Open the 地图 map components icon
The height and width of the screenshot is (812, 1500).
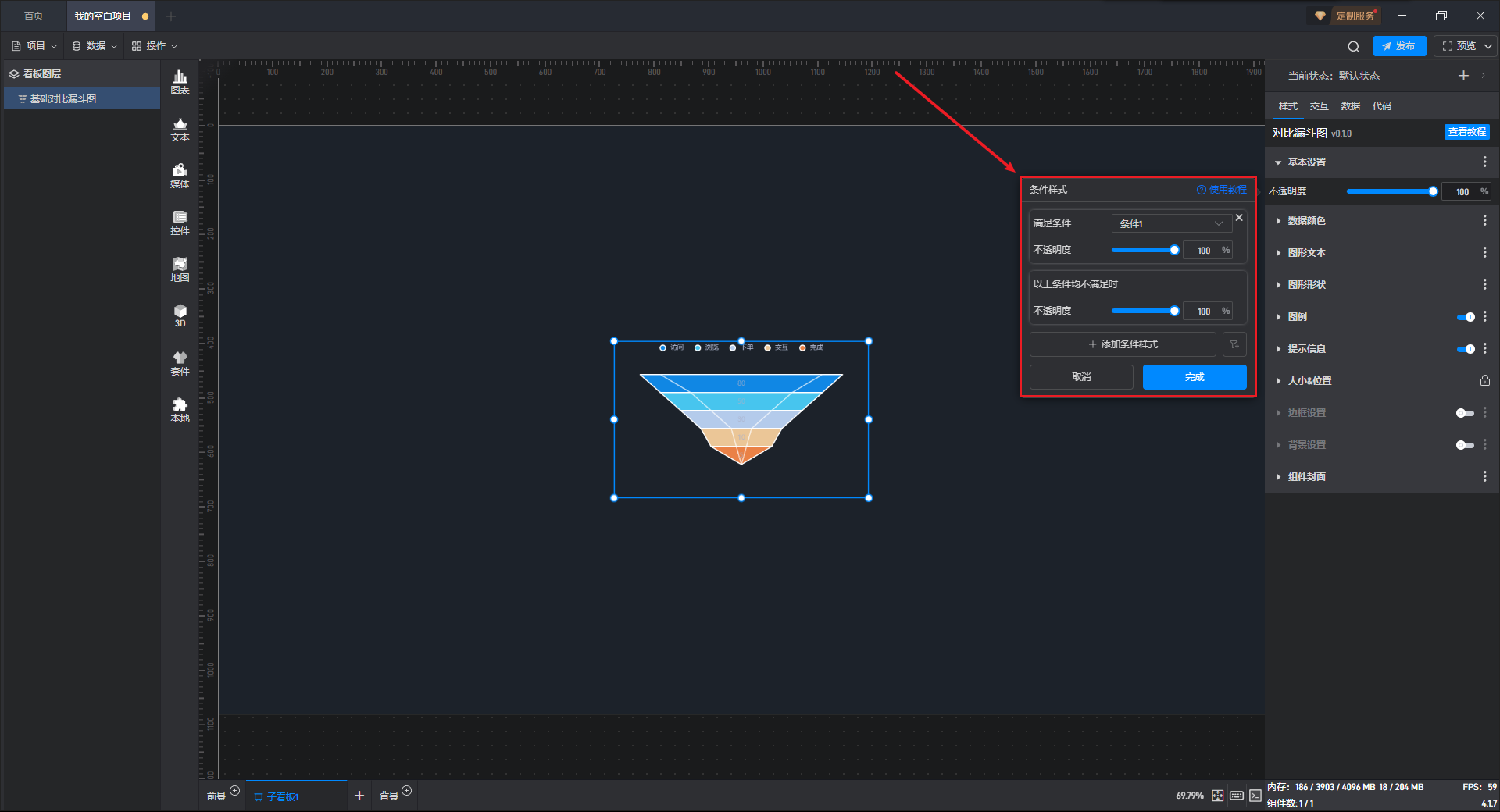(180, 269)
